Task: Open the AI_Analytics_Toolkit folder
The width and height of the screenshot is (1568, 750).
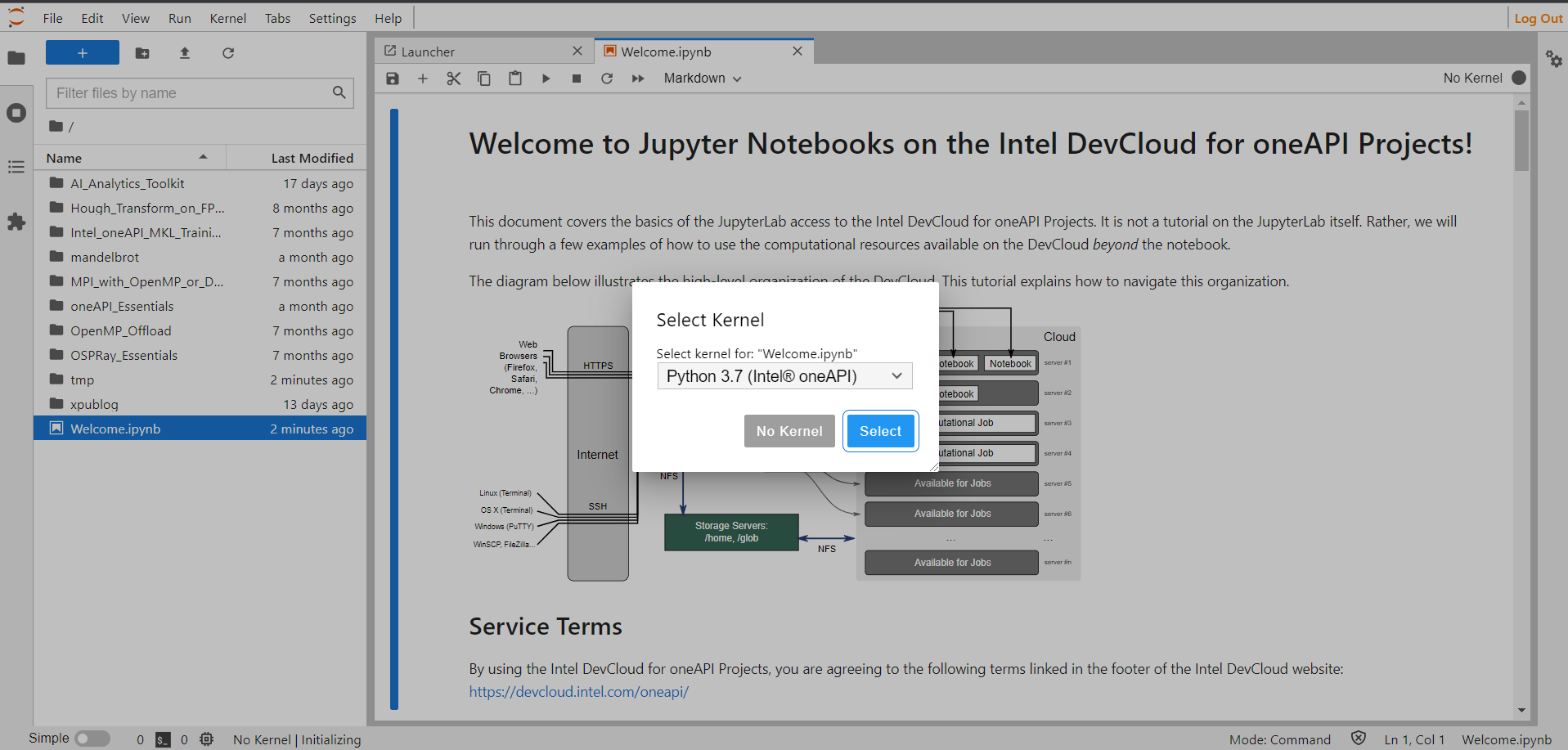Action: click(200, 183)
